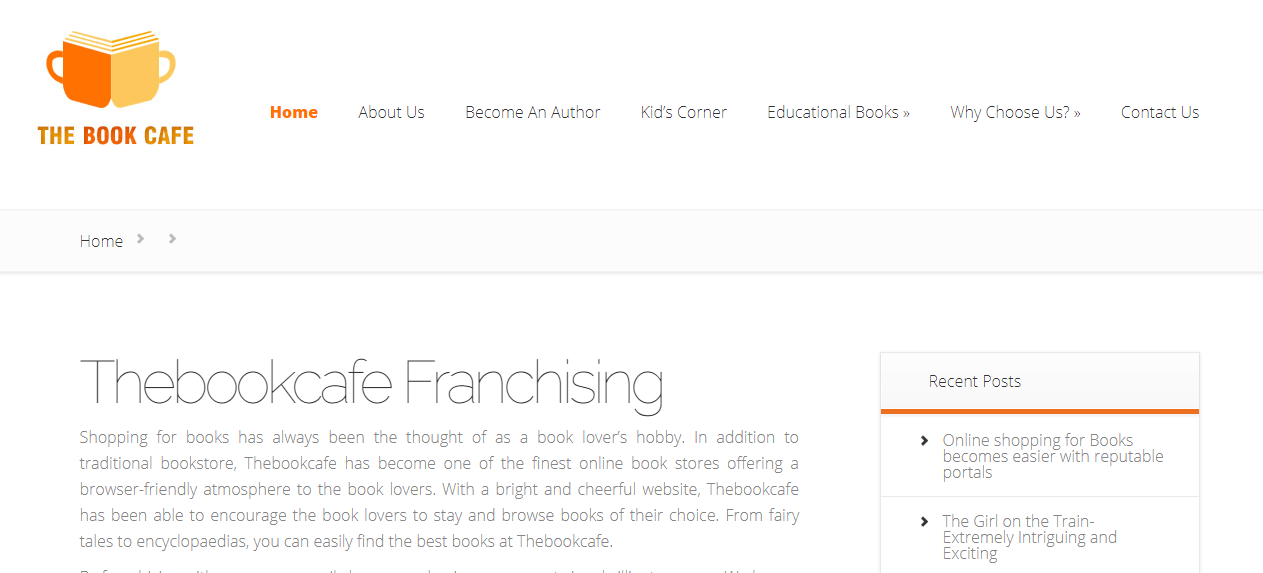Click the orange bar under Recent Posts

(1040, 411)
